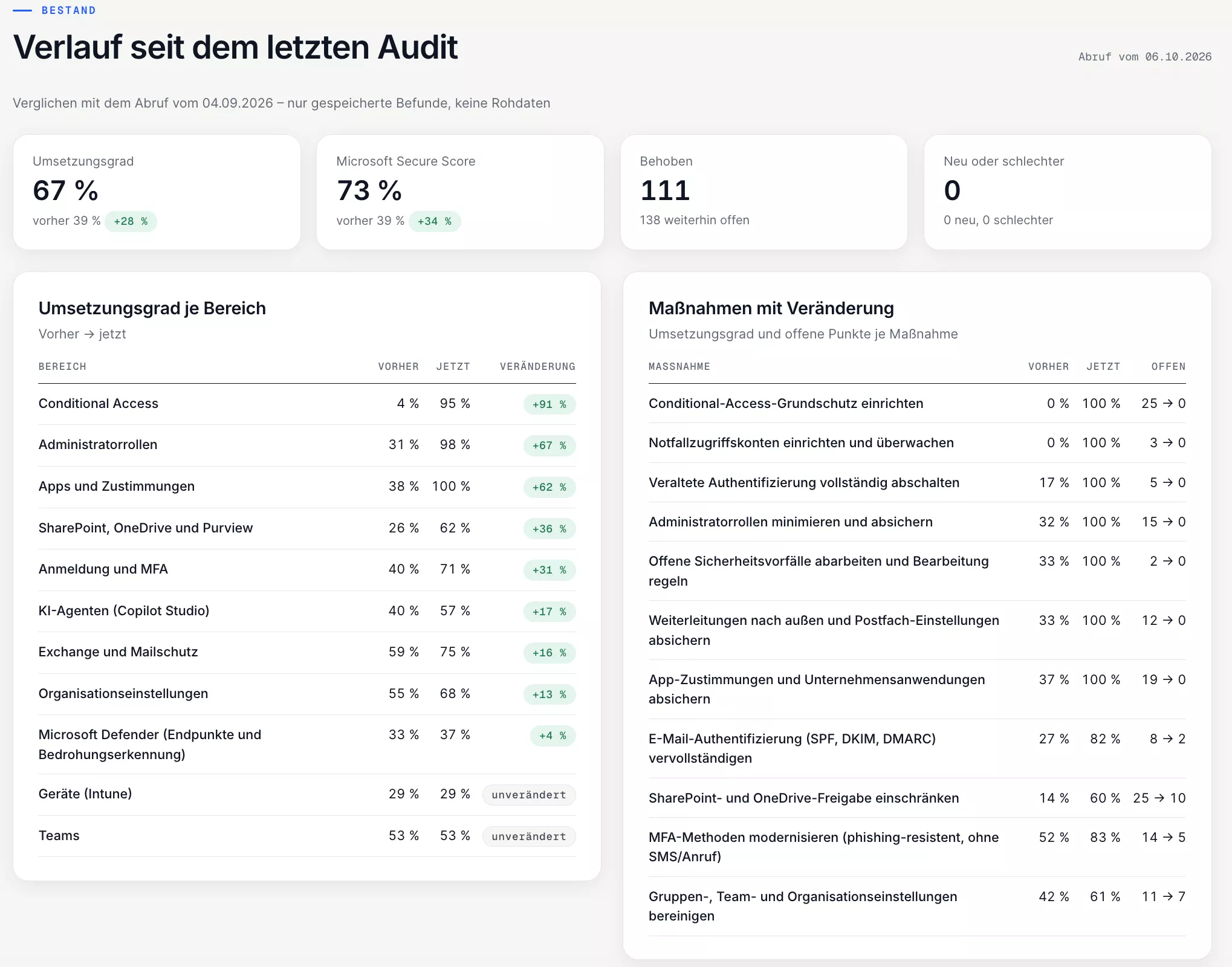Click 'unverändert' badge in Geräte (Intune) row
1232x967 pixels.
[529, 795]
